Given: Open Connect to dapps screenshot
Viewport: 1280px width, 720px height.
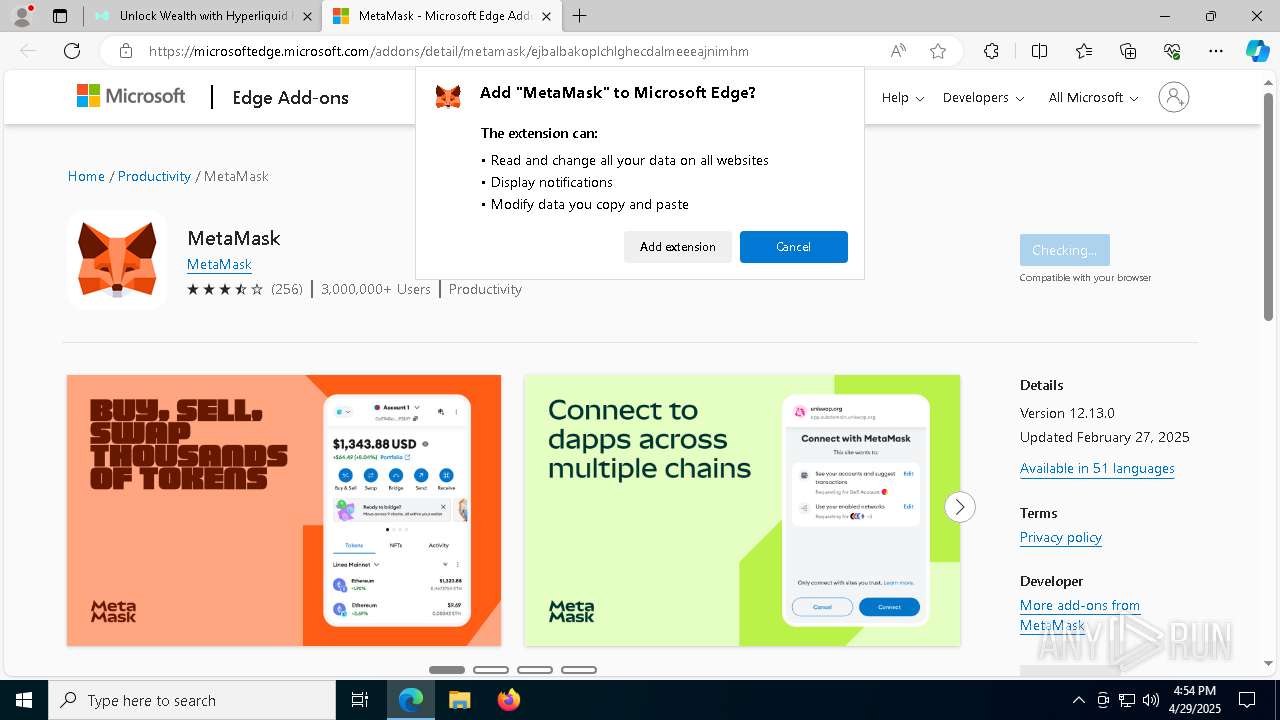Looking at the screenshot, I should [x=742, y=510].
